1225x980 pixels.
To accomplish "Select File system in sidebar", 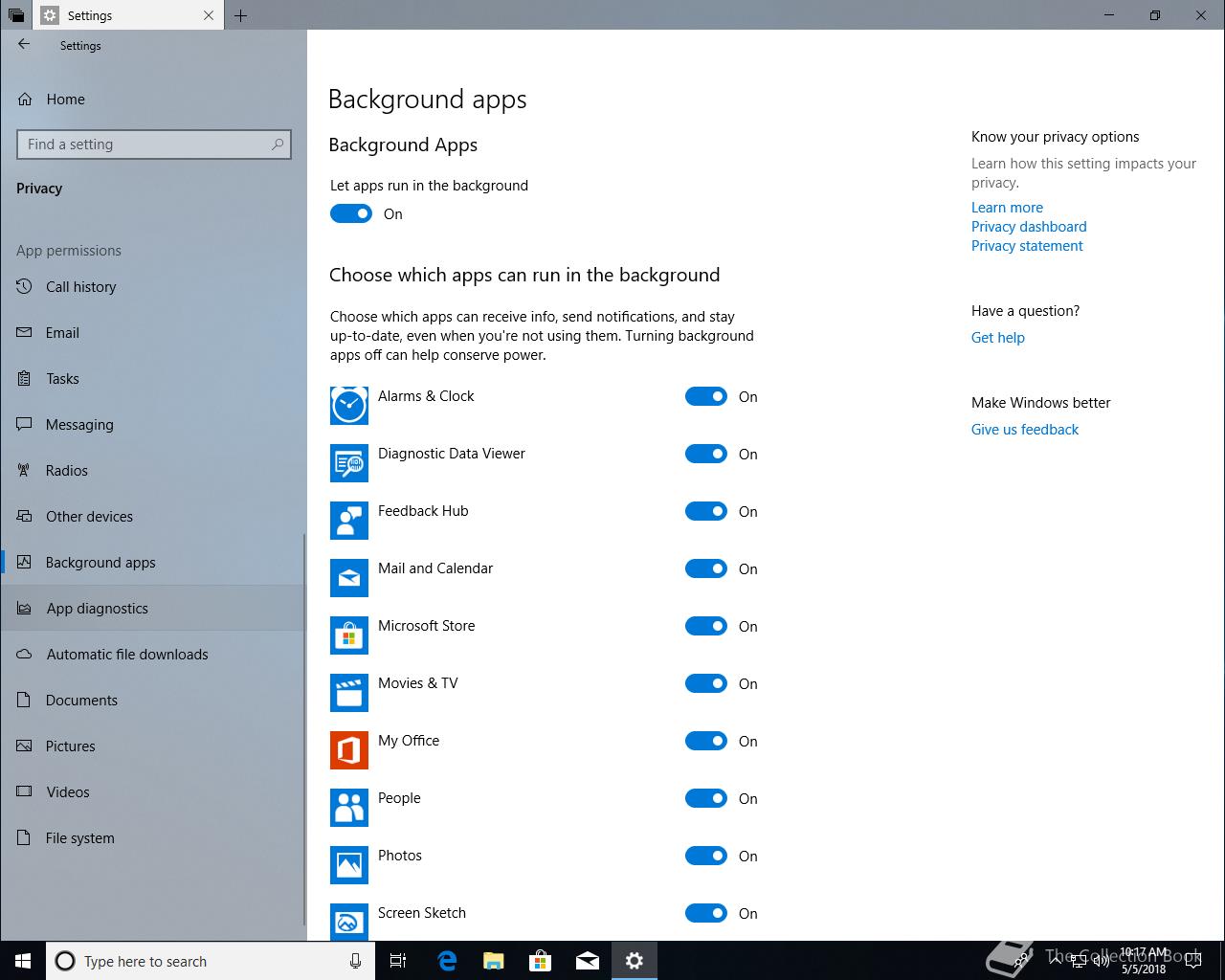I will pyautogui.click(x=153, y=837).
